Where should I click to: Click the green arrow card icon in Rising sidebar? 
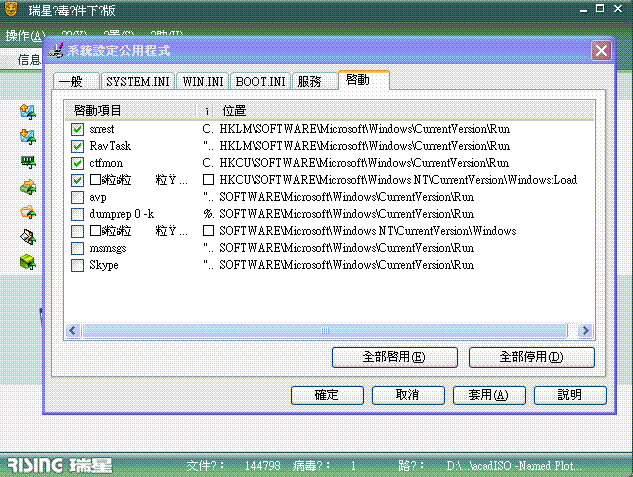[x=28, y=187]
